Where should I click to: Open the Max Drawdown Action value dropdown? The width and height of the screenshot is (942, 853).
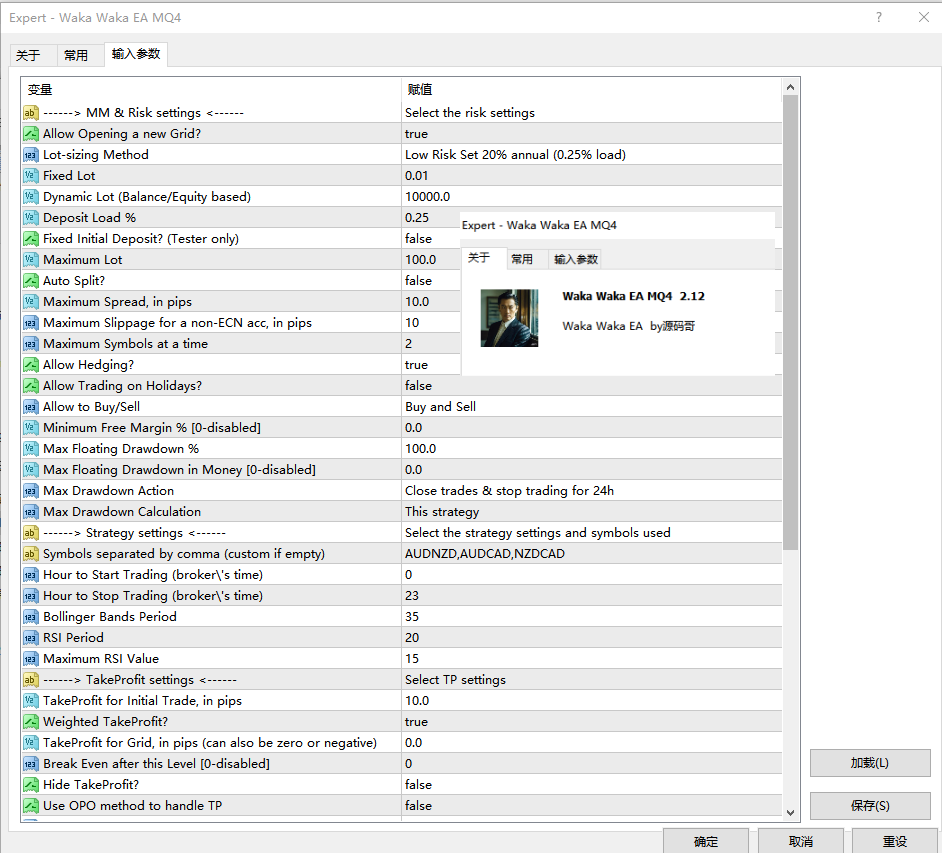pyautogui.click(x=590, y=491)
